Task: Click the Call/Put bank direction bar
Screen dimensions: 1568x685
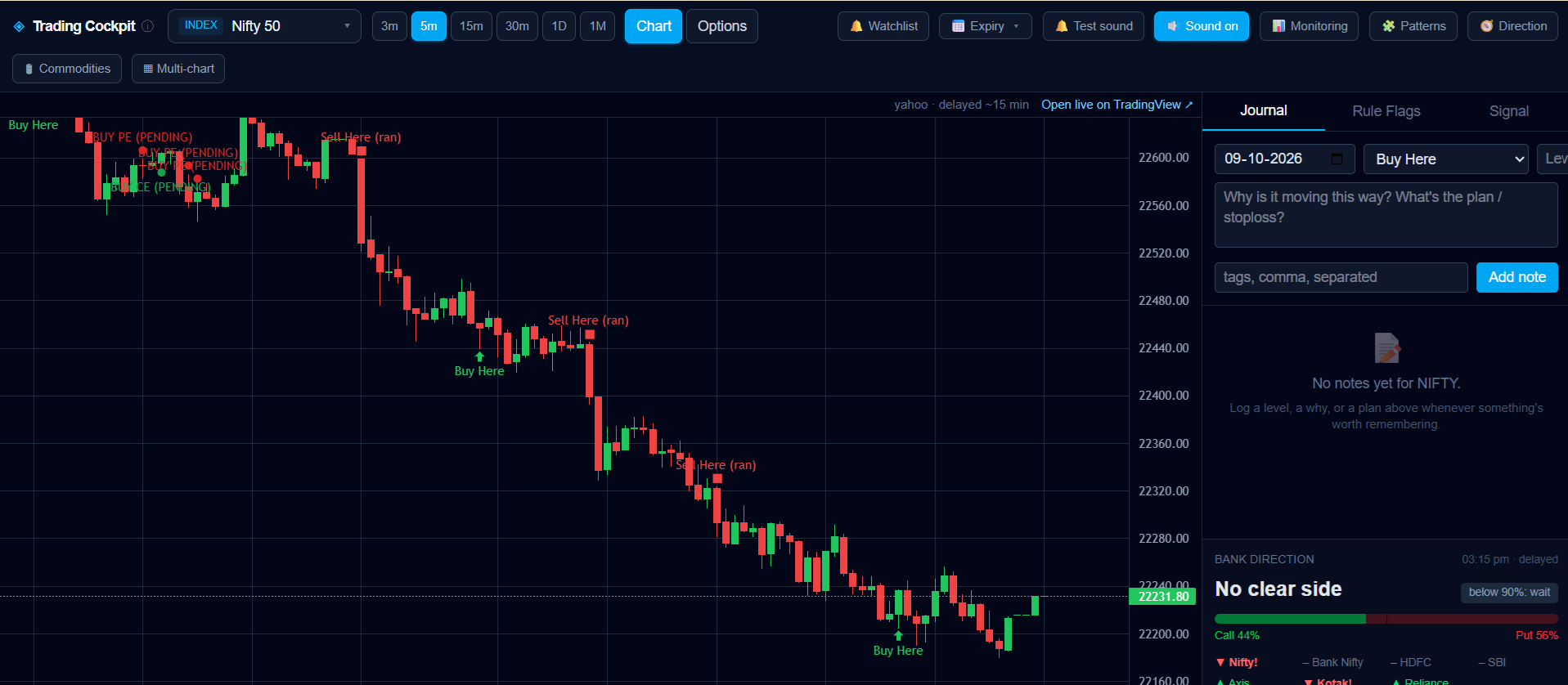Action: click(x=1386, y=619)
